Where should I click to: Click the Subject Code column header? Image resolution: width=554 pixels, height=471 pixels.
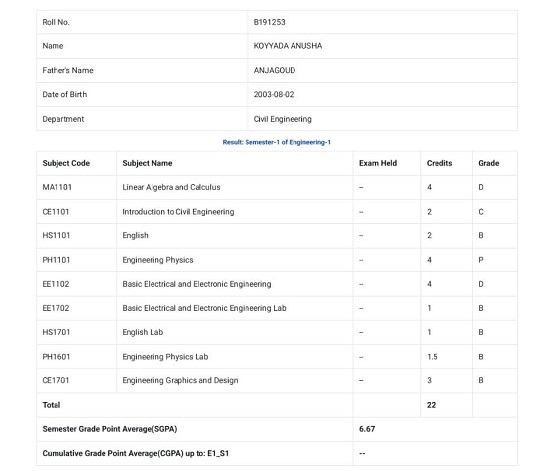point(66,163)
